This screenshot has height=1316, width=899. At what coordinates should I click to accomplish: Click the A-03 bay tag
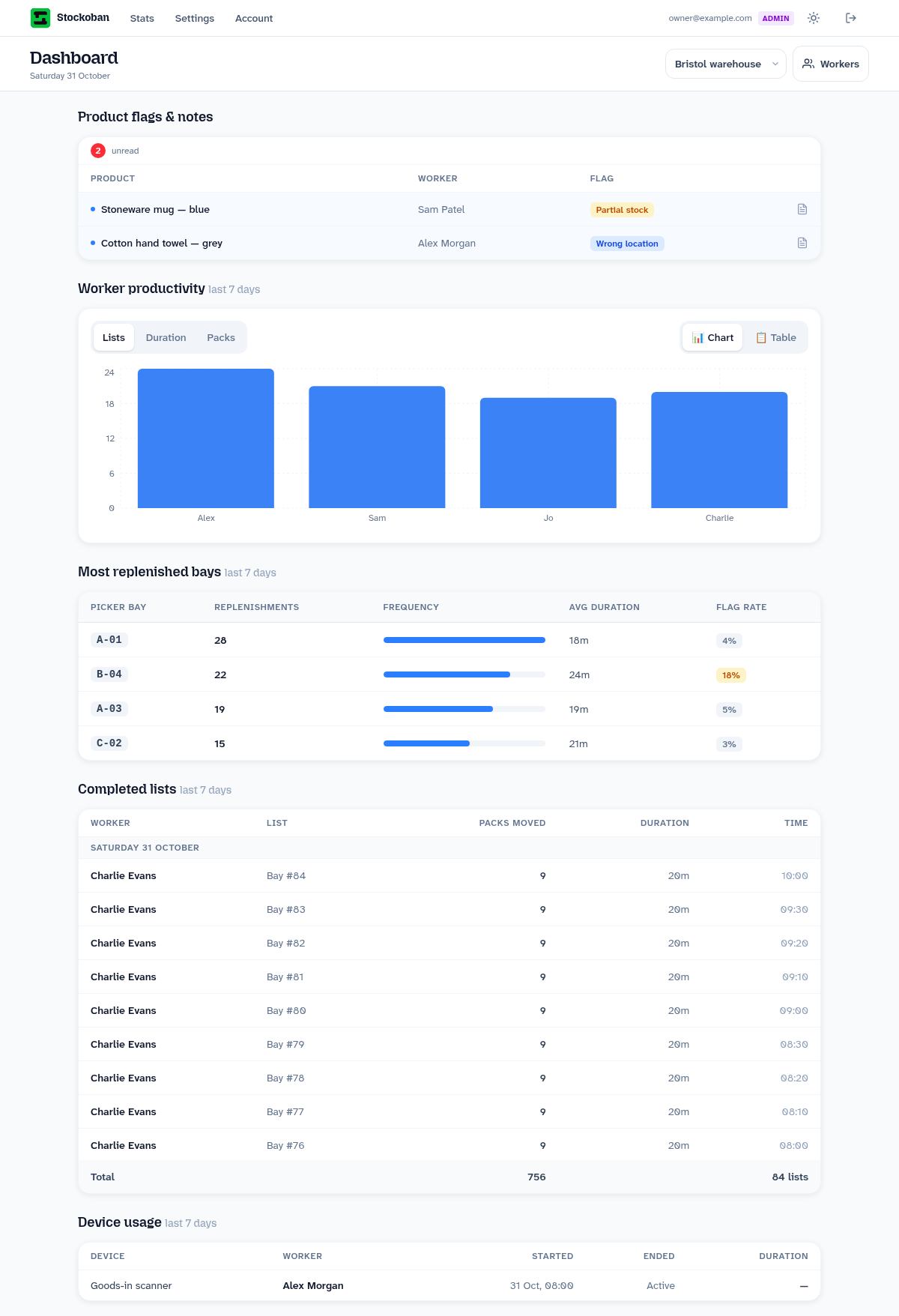[109, 708]
